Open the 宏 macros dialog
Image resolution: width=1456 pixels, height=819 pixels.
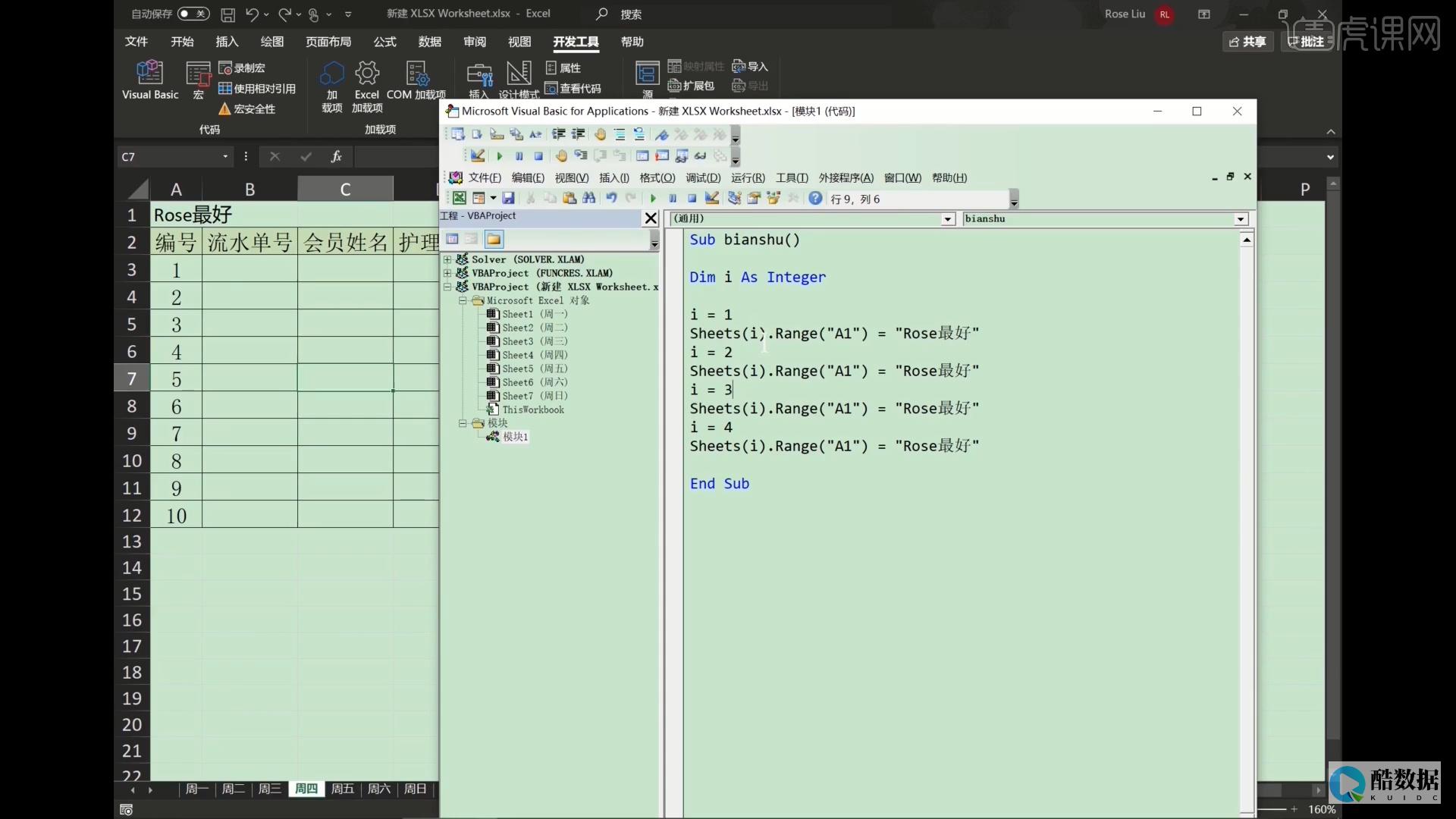pos(199,80)
